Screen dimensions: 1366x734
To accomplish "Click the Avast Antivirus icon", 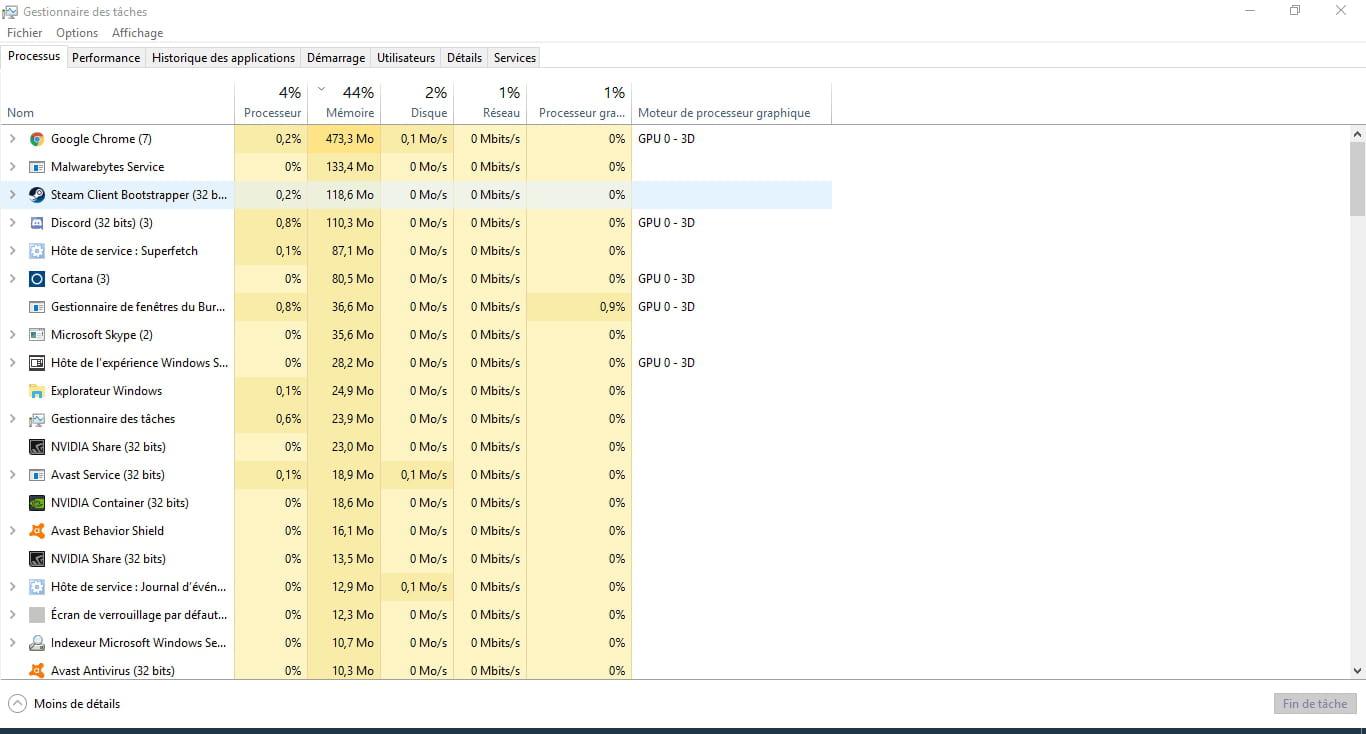I will [x=37, y=671].
